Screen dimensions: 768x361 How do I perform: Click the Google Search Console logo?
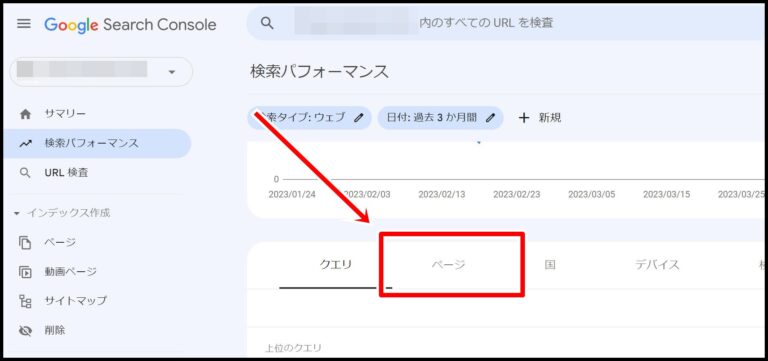pyautogui.click(x=130, y=24)
